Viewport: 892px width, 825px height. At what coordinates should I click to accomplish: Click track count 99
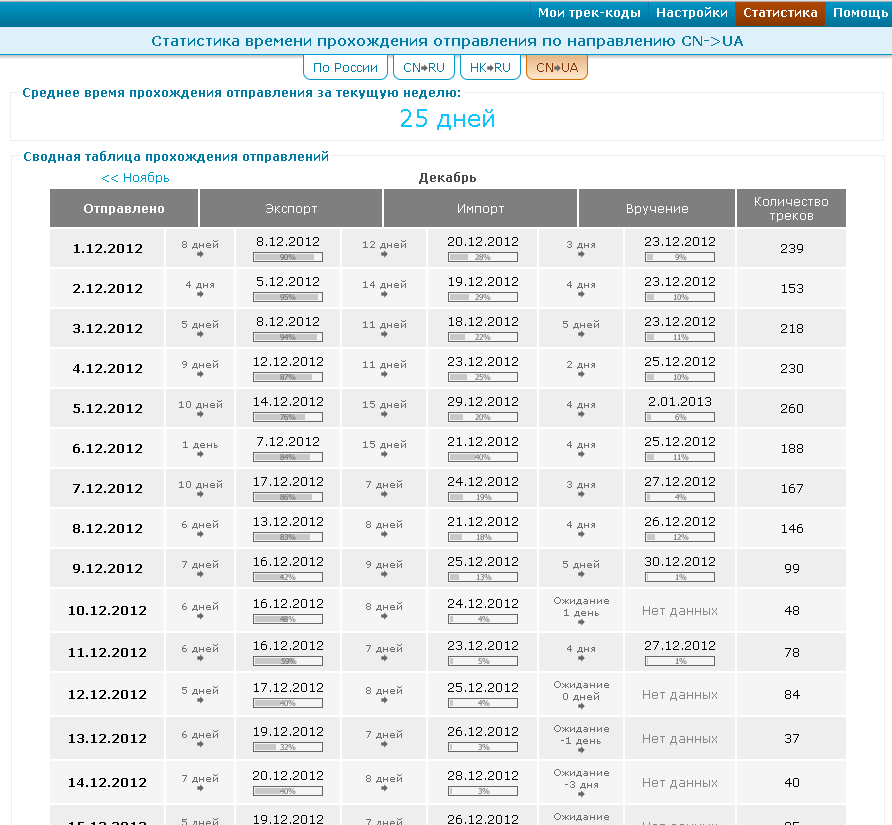pyautogui.click(x=792, y=568)
